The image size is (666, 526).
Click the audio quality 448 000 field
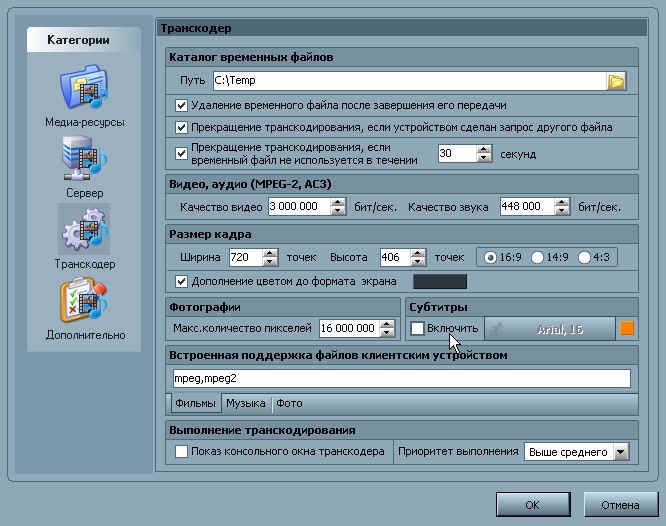527,206
